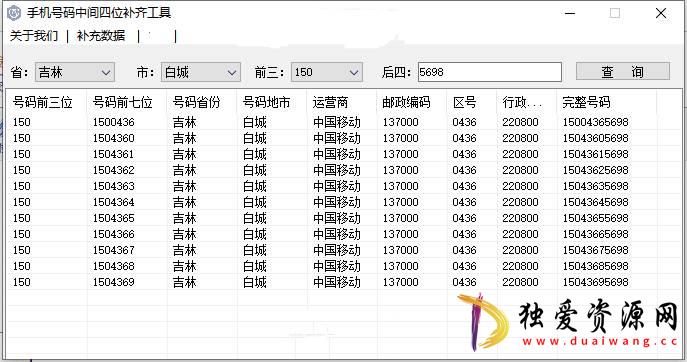The width and height of the screenshot is (687, 362).
Task: Select the cell 1504367
Action: pyautogui.click(x=113, y=250)
